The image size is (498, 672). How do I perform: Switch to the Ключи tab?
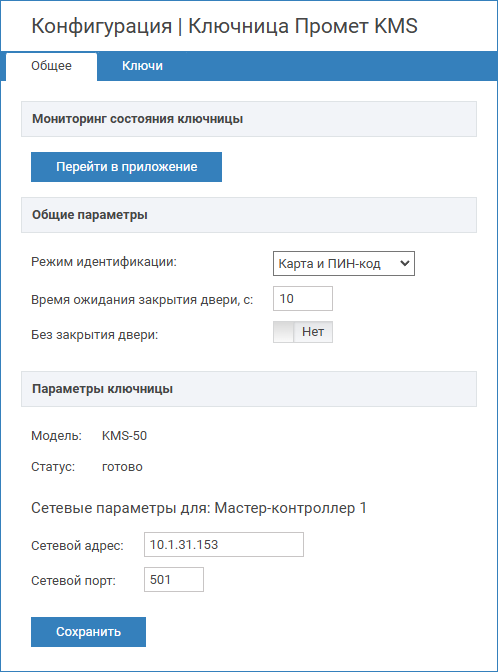142,66
